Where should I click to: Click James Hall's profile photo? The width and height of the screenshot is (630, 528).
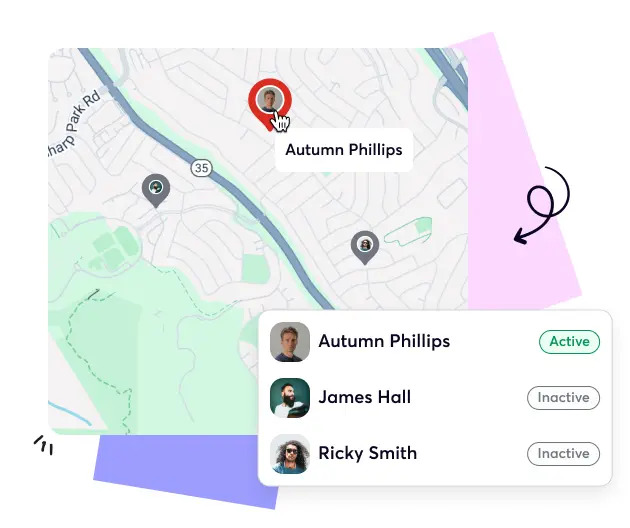pyautogui.click(x=290, y=398)
